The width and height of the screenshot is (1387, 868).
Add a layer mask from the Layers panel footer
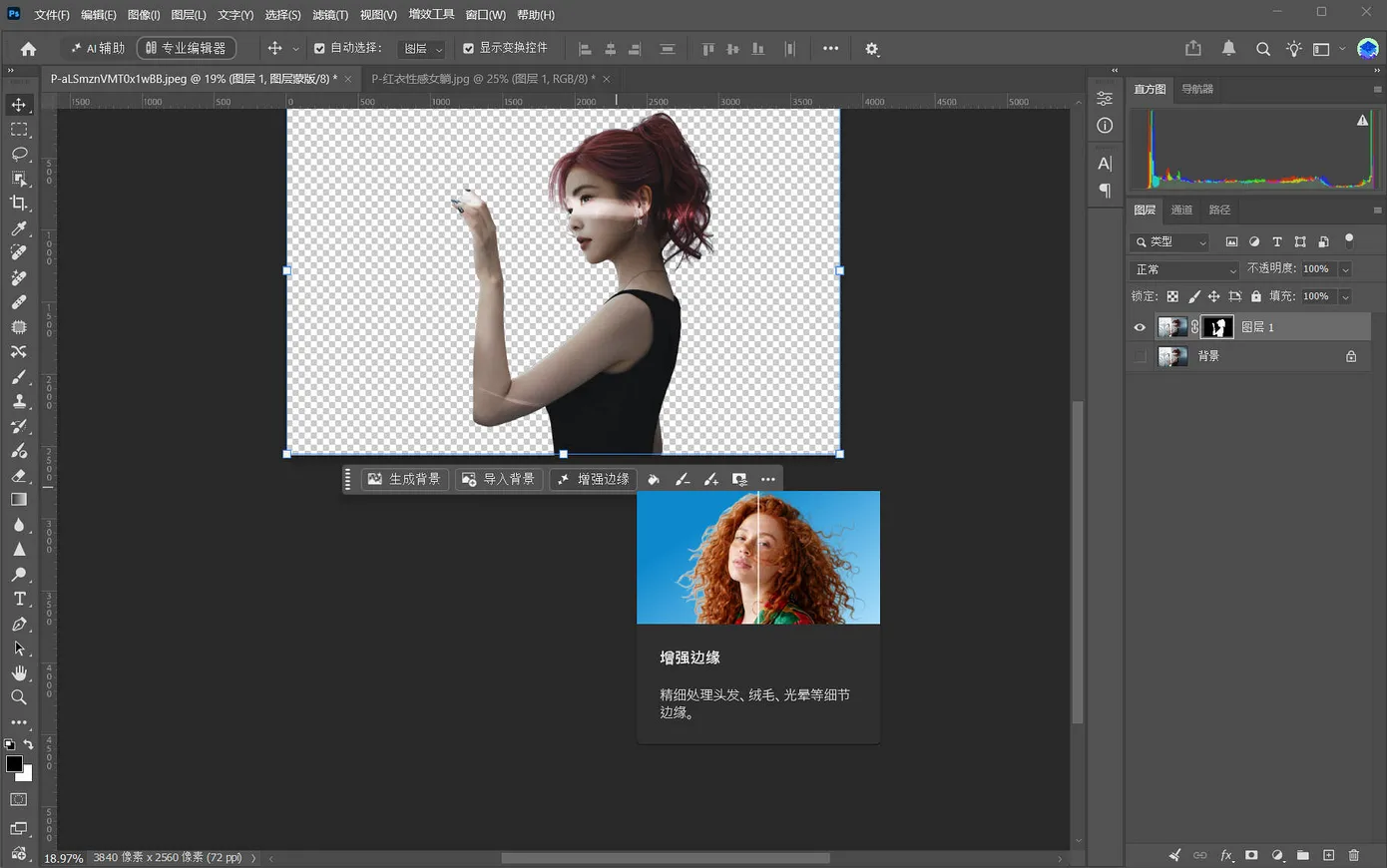(x=1251, y=855)
